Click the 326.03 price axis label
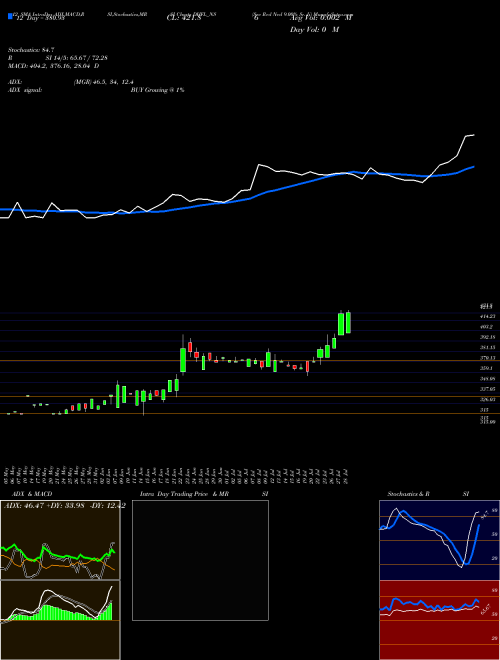500x660 pixels. [x=488, y=399]
